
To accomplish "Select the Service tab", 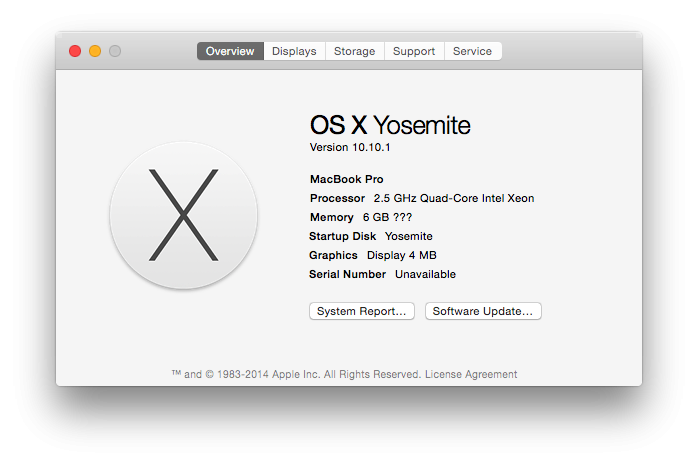I will [473, 51].
